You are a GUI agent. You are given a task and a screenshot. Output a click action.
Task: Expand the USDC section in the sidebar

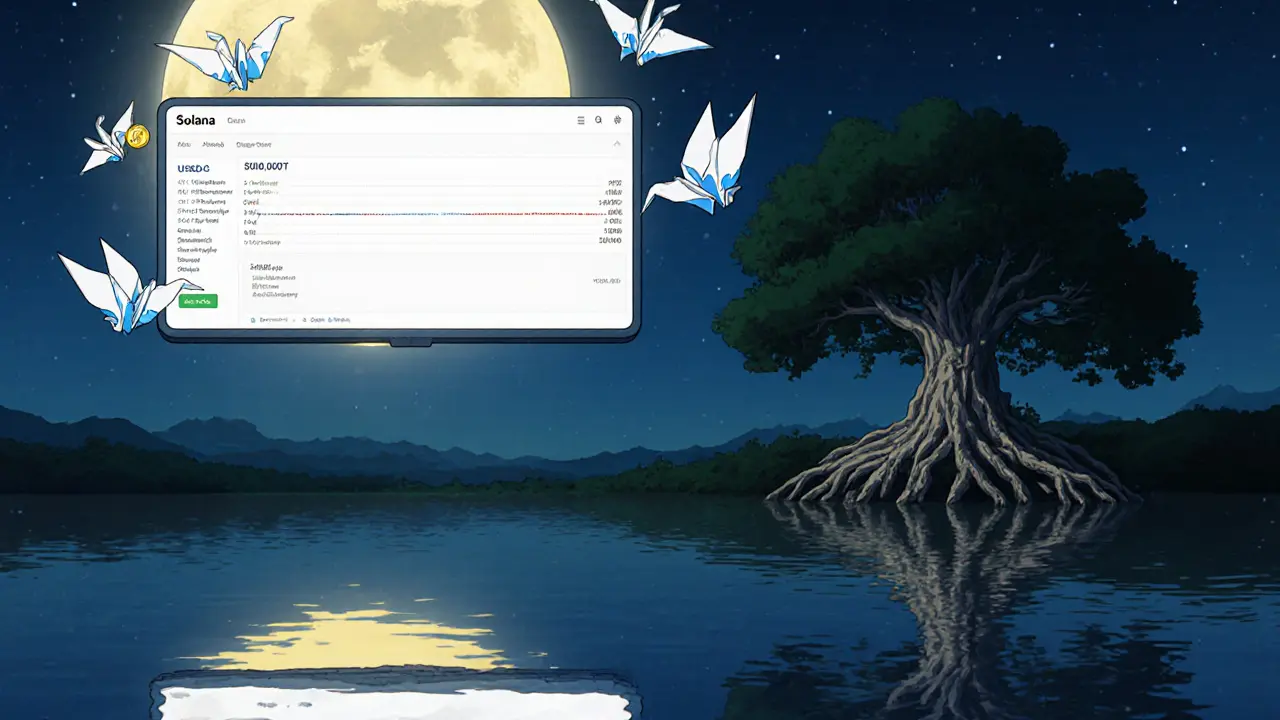click(x=192, y=168)
